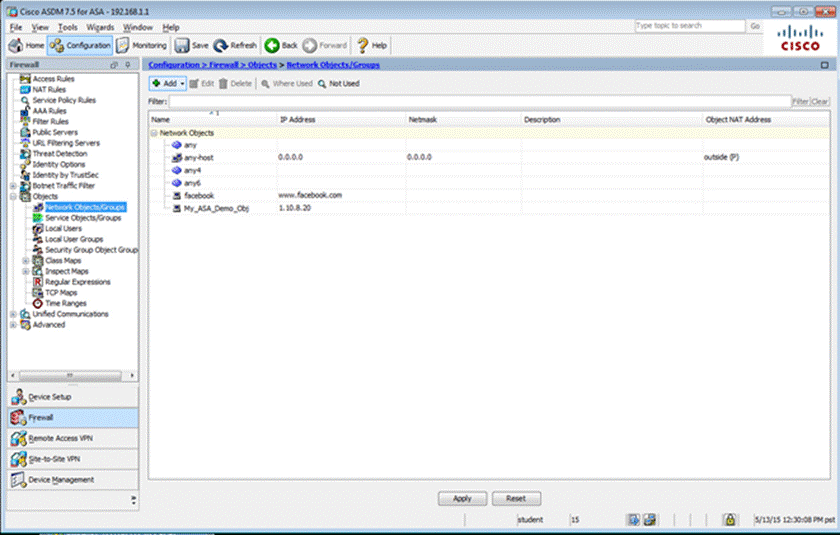Expand the Unified Communications node
This screenshot has height=535, width=840.
12,314
